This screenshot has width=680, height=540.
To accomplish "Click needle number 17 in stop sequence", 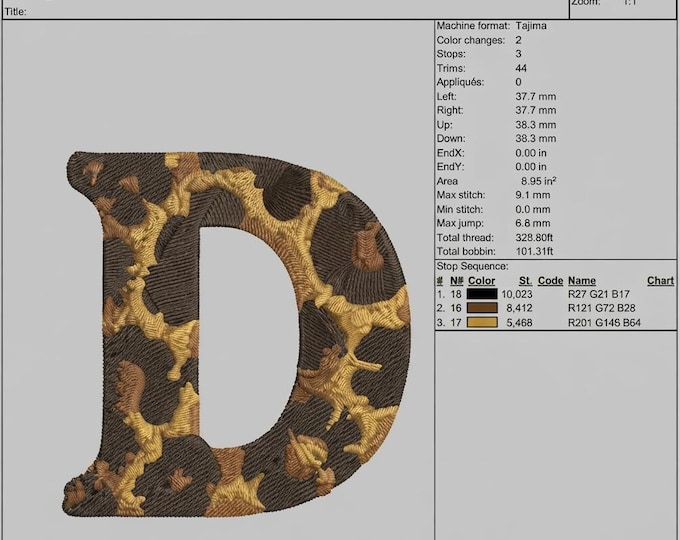I will pos(455,323).
